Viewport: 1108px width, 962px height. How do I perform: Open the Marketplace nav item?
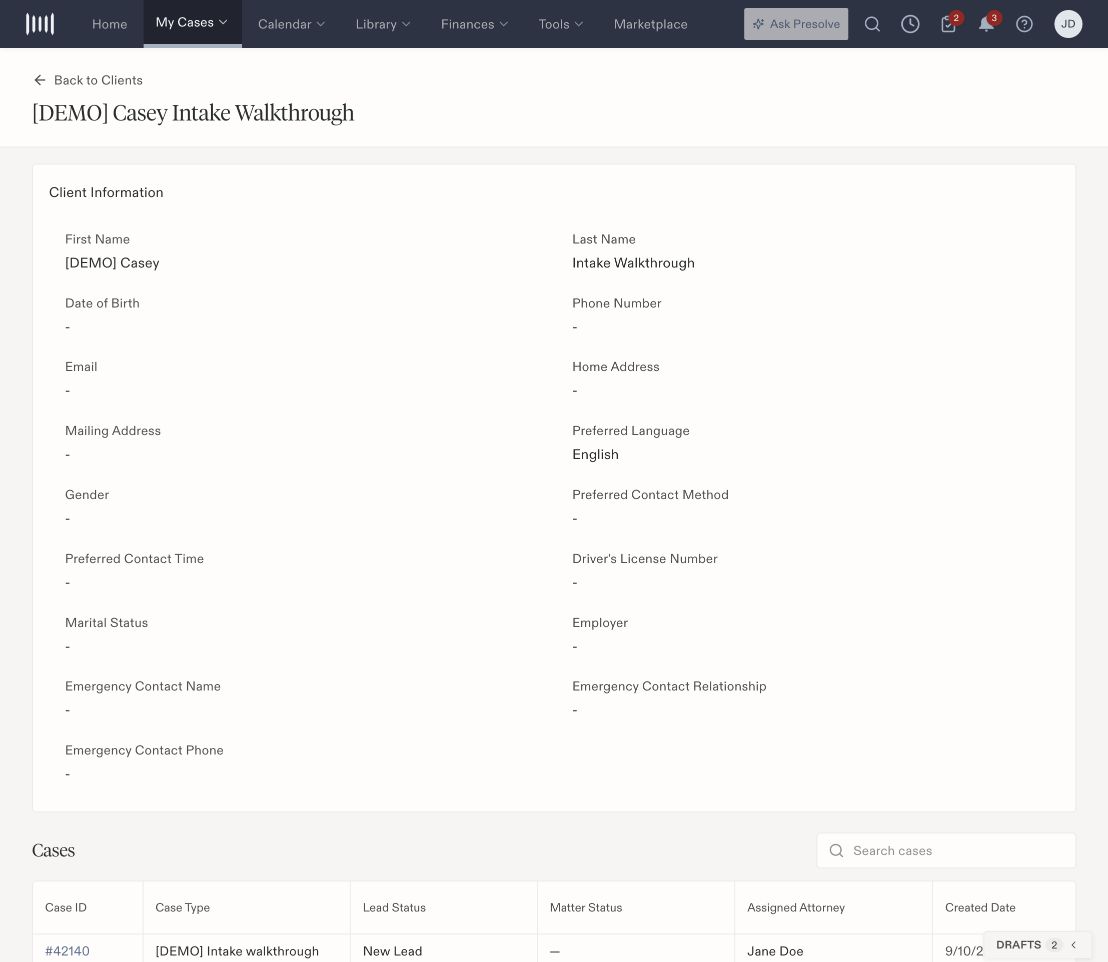[x=650, y=24]
